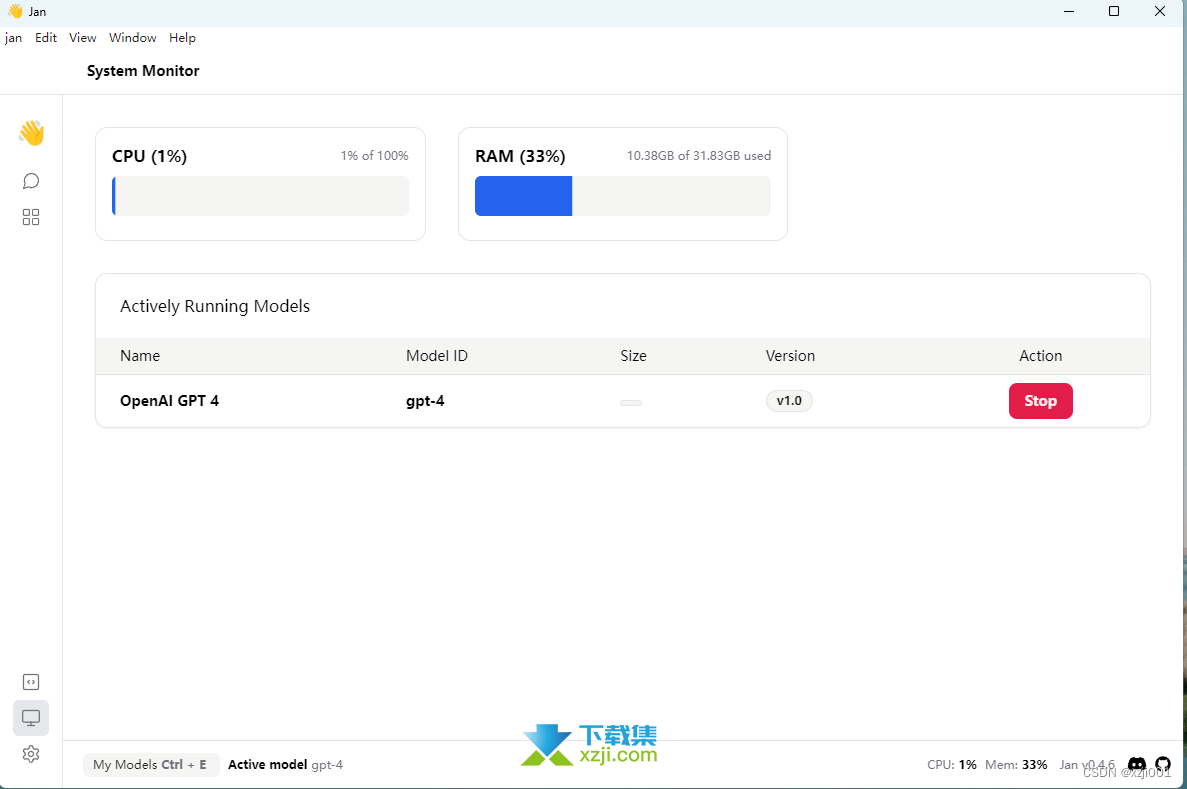1187x789 pixels.
Task: Click the Name column header
Action: (140, 356)
